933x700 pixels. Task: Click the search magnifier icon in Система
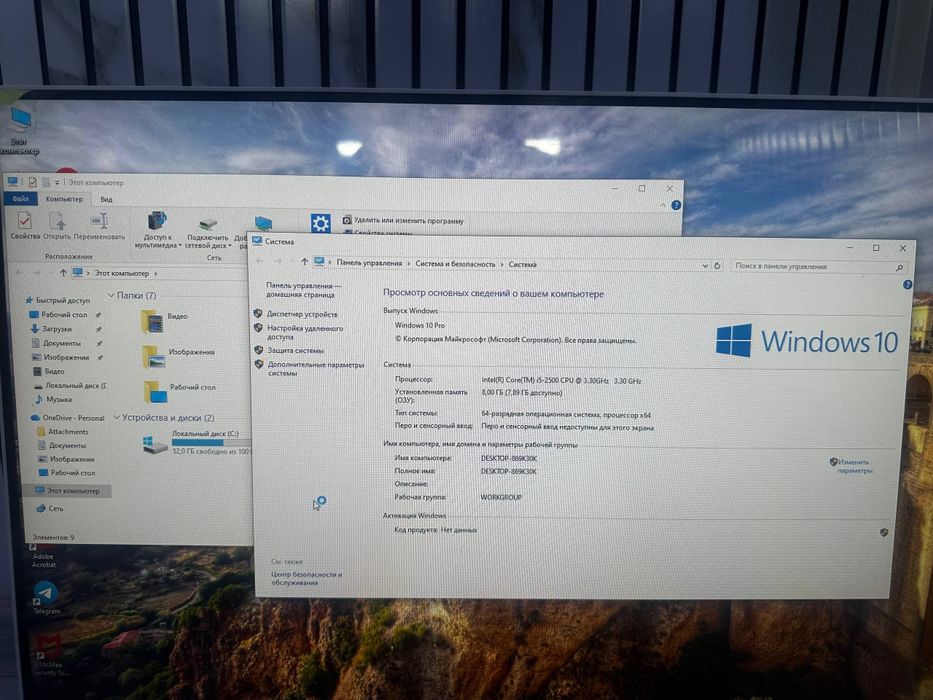pos(900,268)
